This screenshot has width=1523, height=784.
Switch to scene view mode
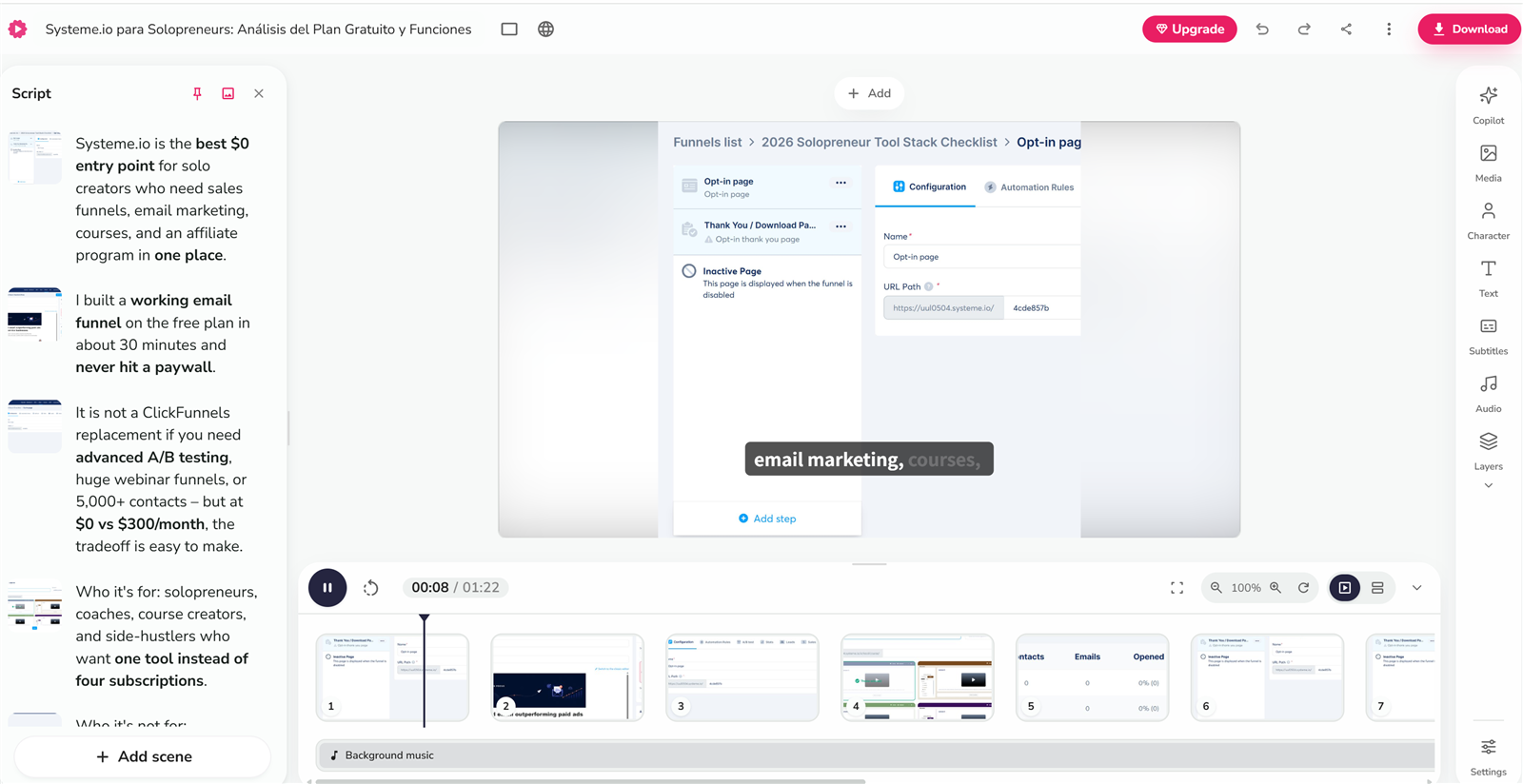(x=1345, y=588)
